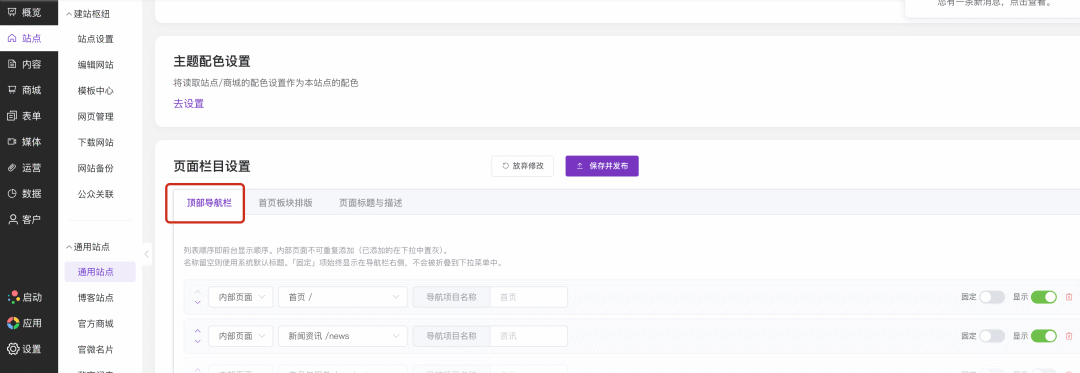1080x373 pixels.
Task: Open 概览 in the dark sidebar
Action: [x=25, y=12]
